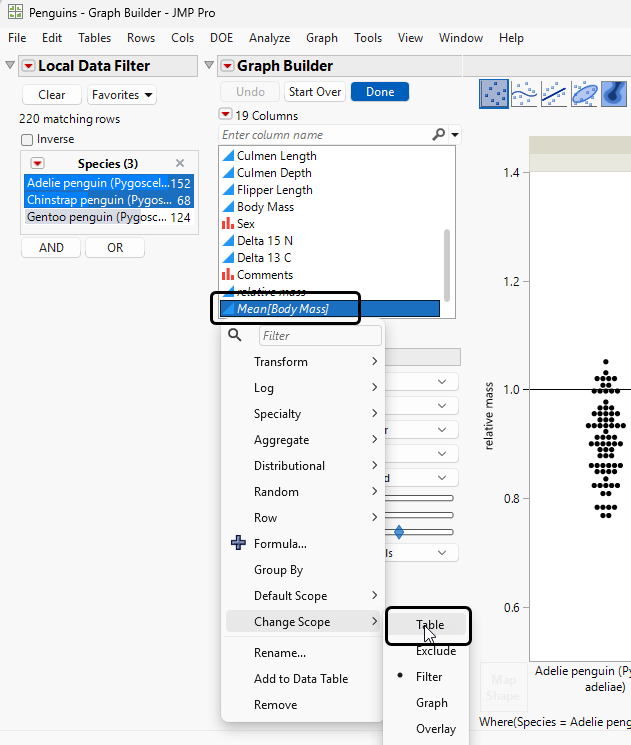Expand the Aggregate submenu
631x745 pixels.
303,439
